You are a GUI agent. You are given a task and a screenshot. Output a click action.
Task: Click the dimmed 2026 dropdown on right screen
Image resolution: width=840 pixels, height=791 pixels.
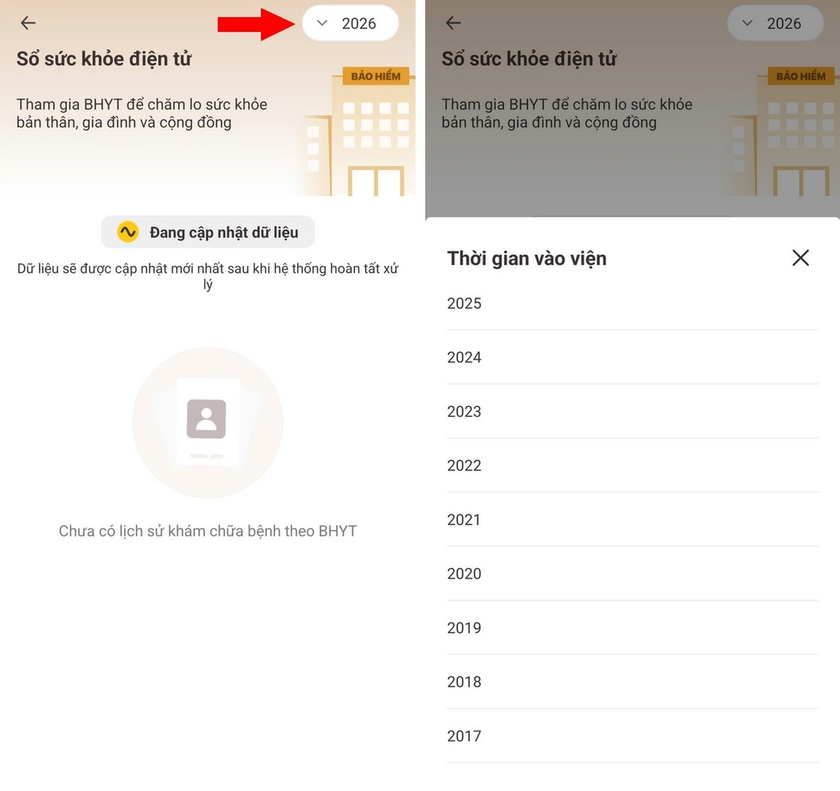pos(774,24)
